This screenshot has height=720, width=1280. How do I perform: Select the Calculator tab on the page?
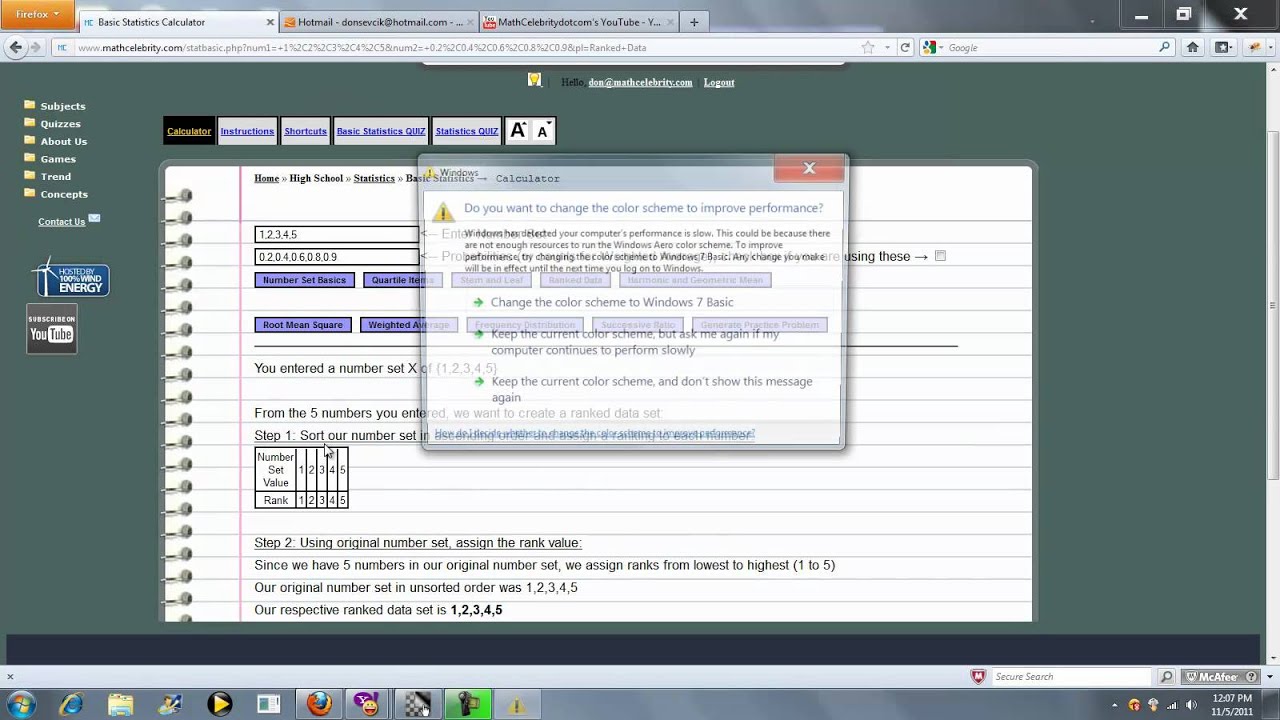tap(189, 131)
